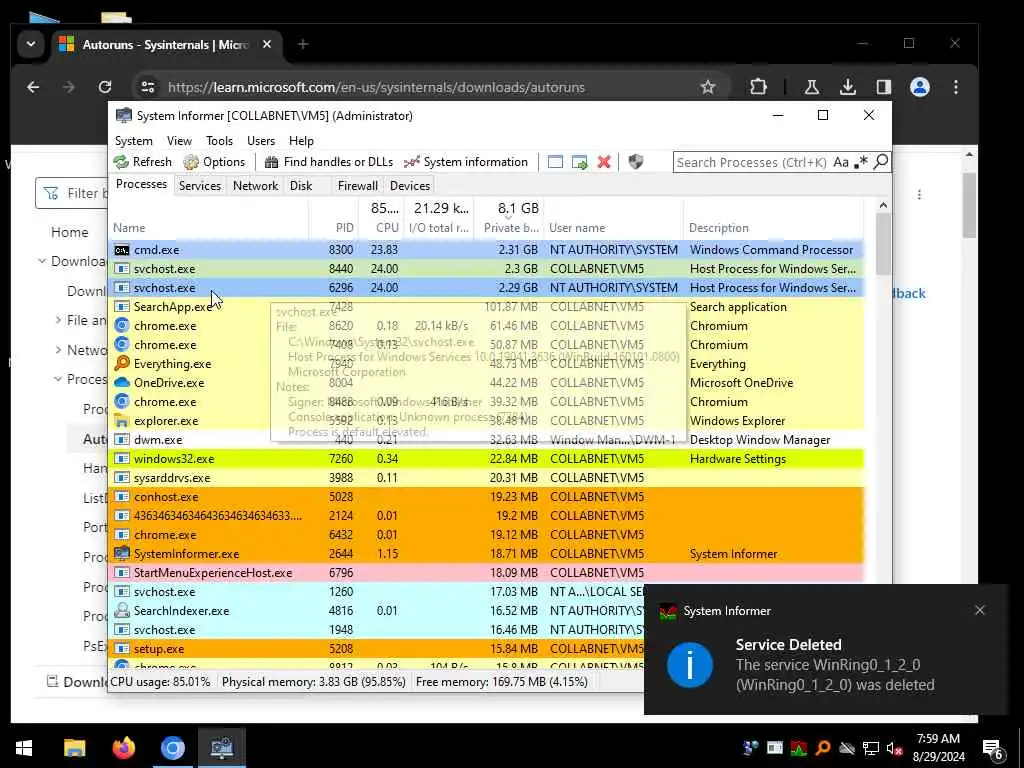Bookmark this page with star icon
This screenshot has height=768, width=1024.
point(708,87)
